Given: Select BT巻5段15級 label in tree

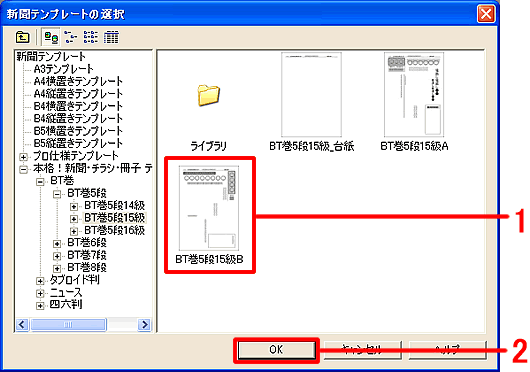Looking at the screenshot, I should [x=115, y=218].
